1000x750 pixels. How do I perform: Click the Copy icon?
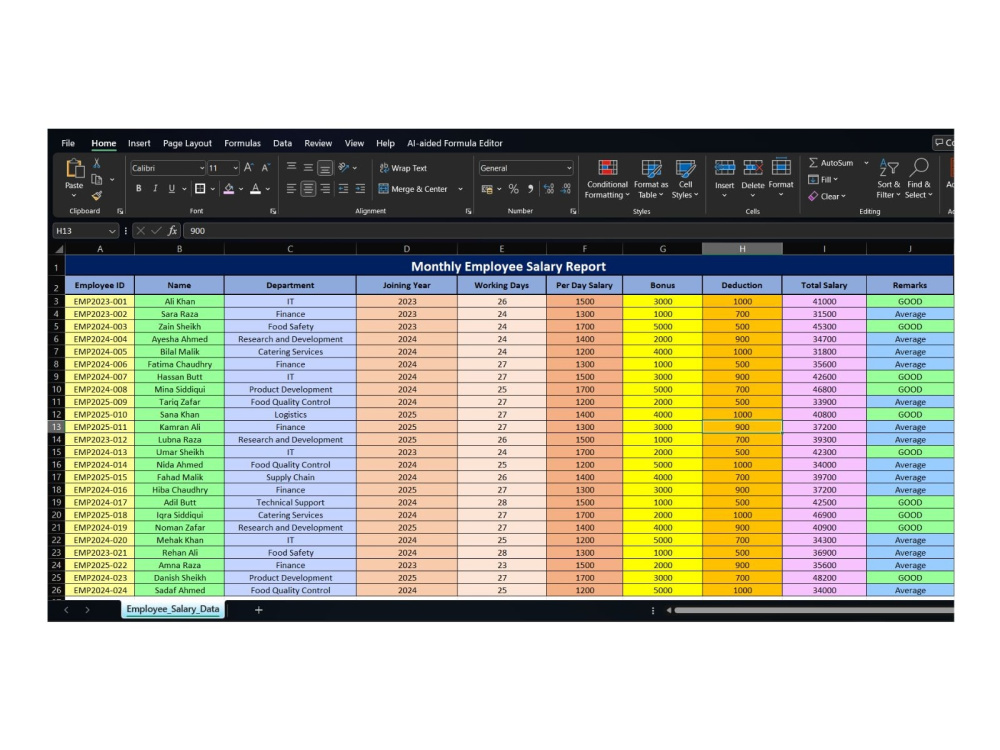(97, 180)
